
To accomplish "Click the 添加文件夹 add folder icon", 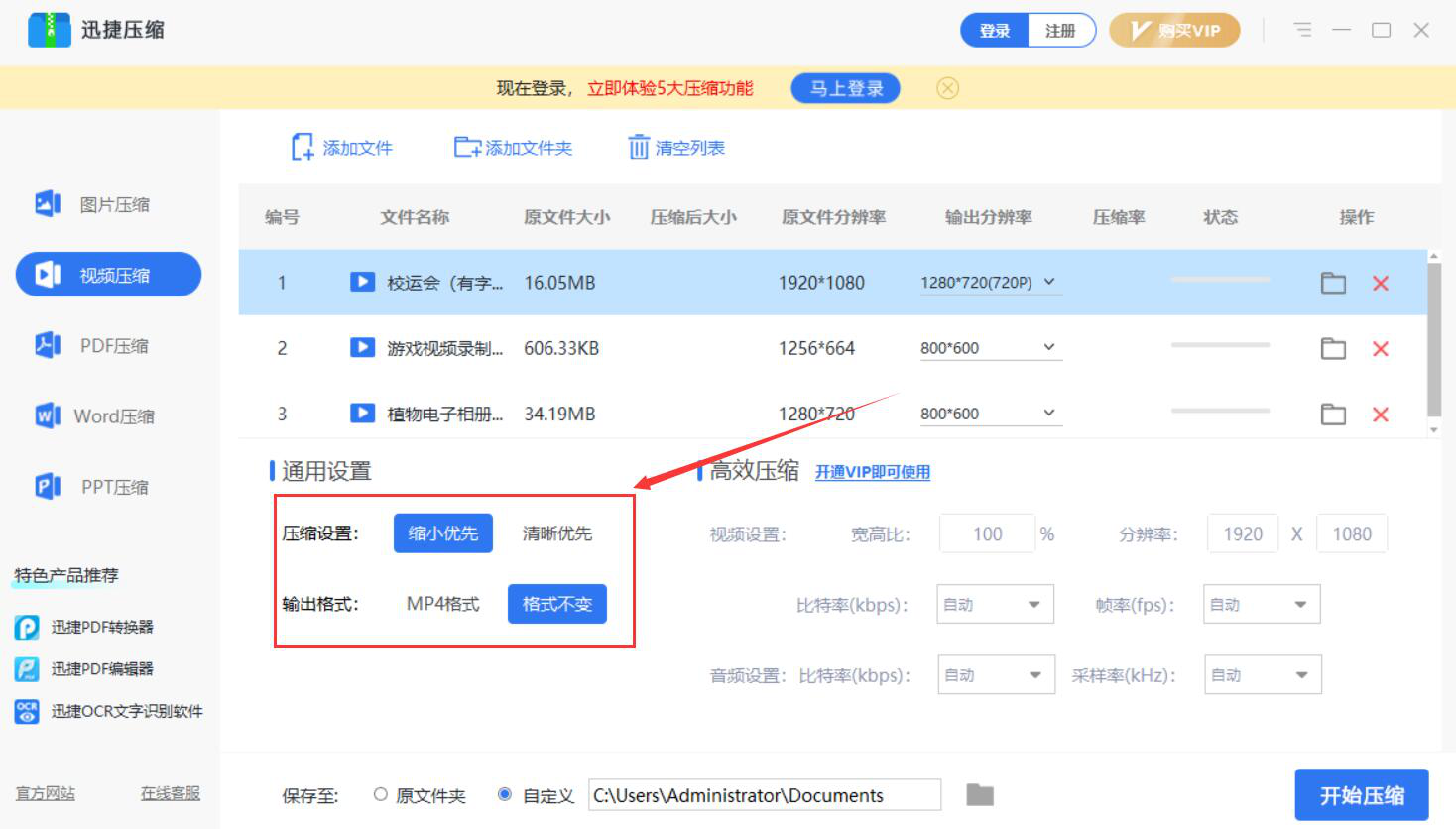I will pyautogui.click(x=467, y=148).
